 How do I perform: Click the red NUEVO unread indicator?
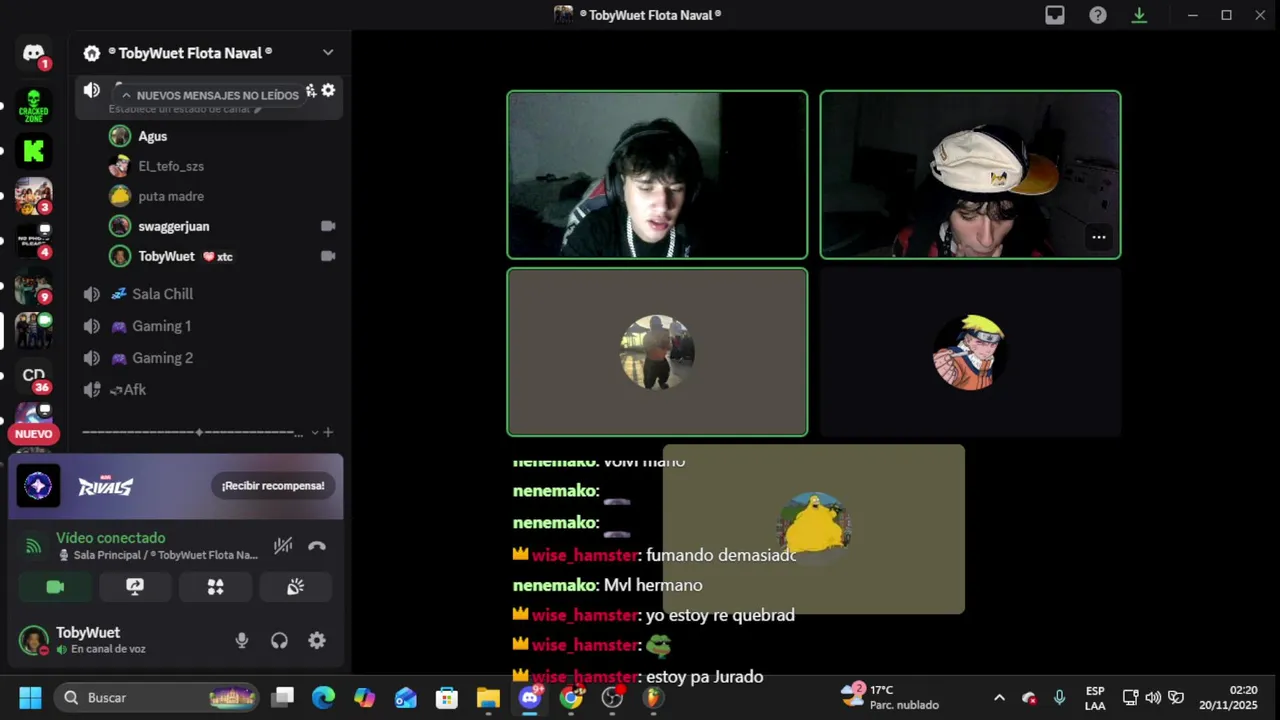point(33,434)
